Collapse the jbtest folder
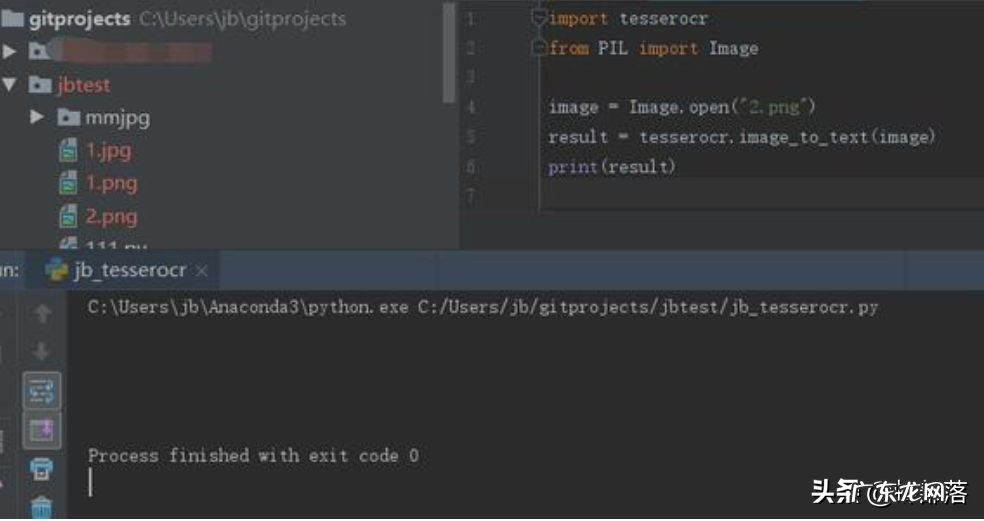 pos(10,85)
